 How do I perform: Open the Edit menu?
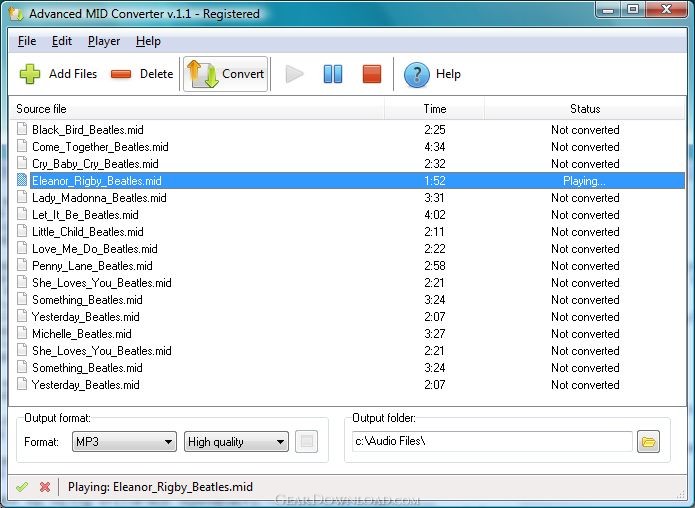click(x=62, y=41)
